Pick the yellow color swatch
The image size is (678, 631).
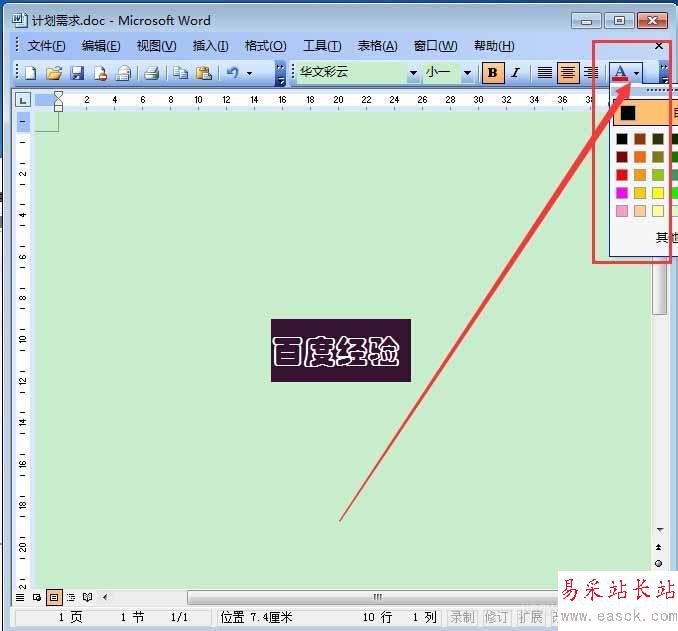(658, 192)
